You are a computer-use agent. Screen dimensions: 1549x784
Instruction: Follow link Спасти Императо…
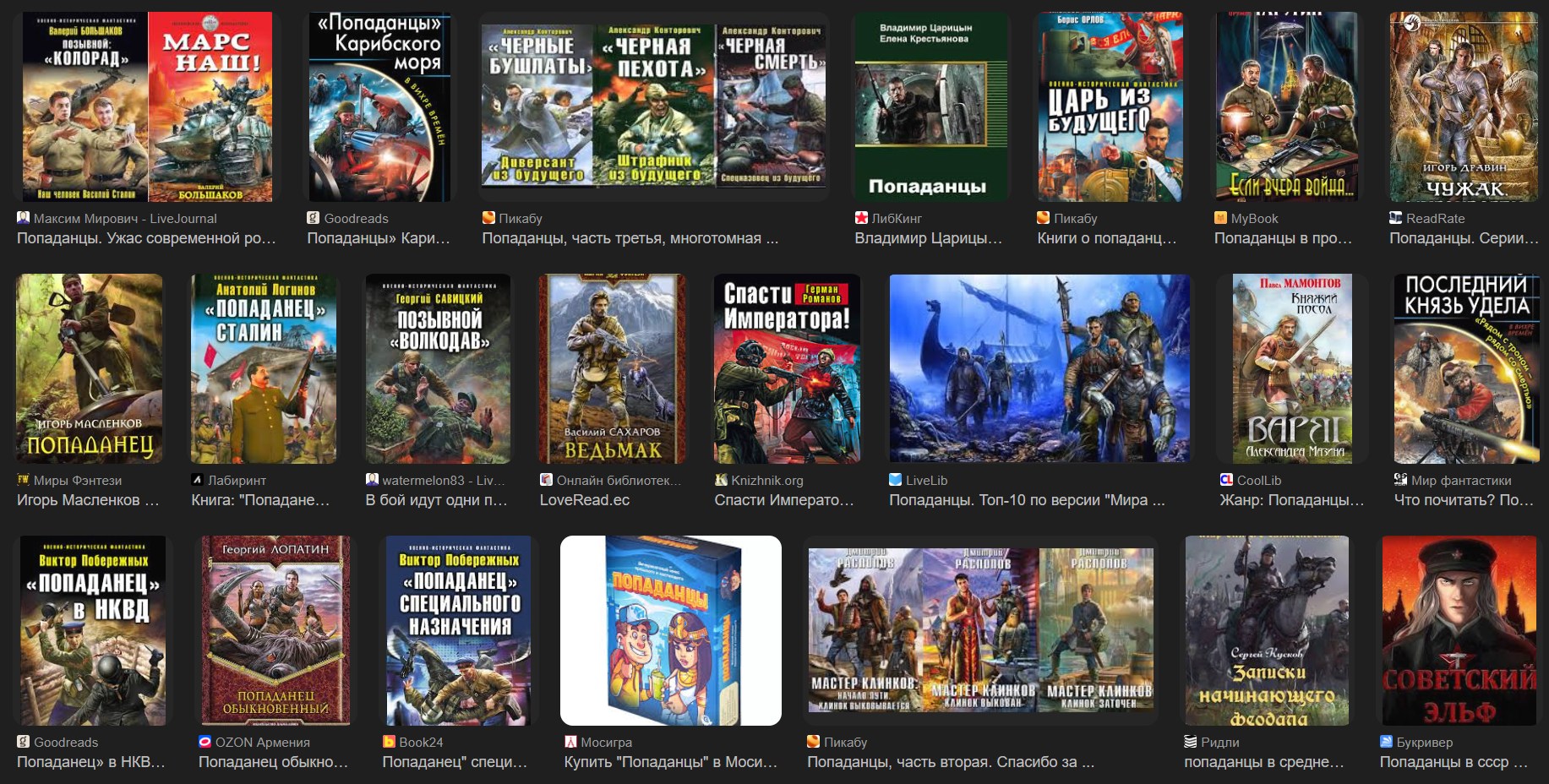tap(784, 500)
